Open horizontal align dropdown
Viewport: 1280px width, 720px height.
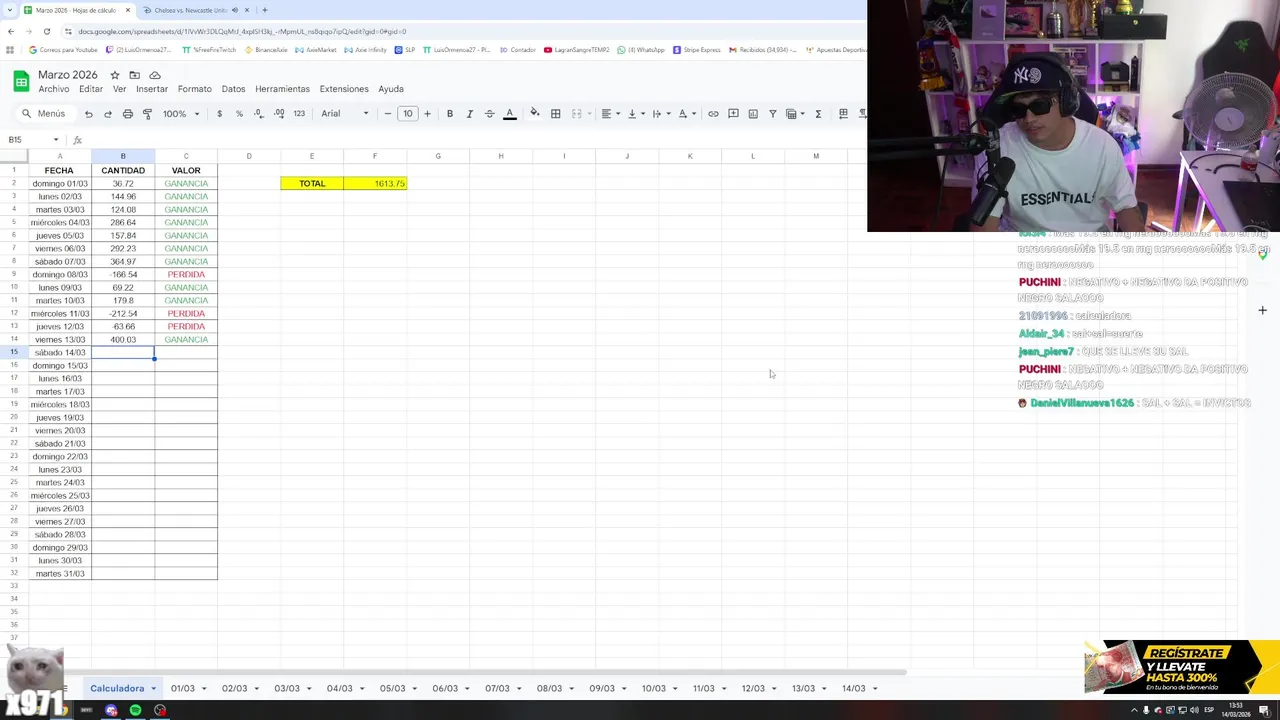point(609,114)
